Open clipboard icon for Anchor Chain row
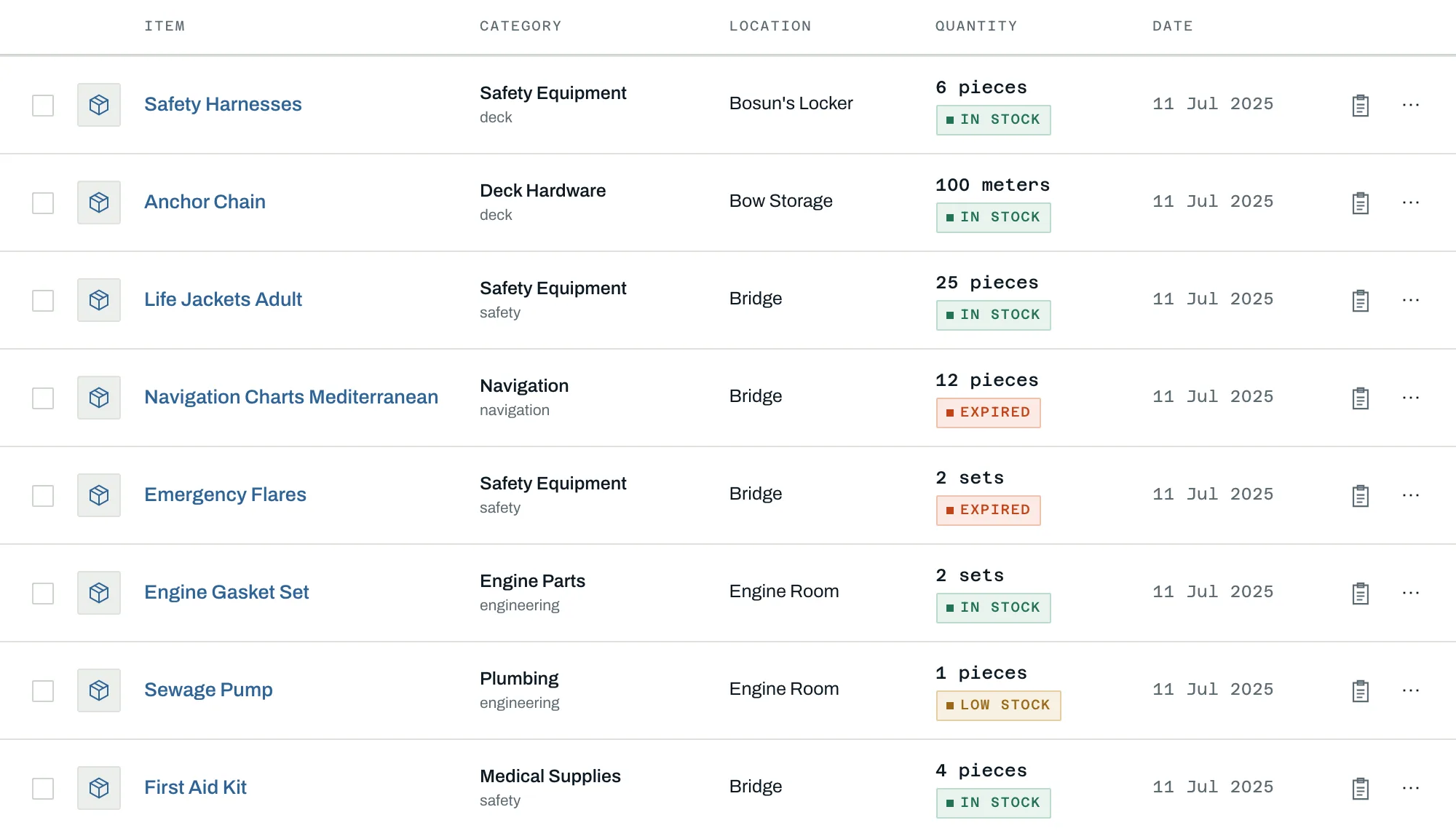The height and width of the screenshot is (839, 1456). click(1360, 202)
